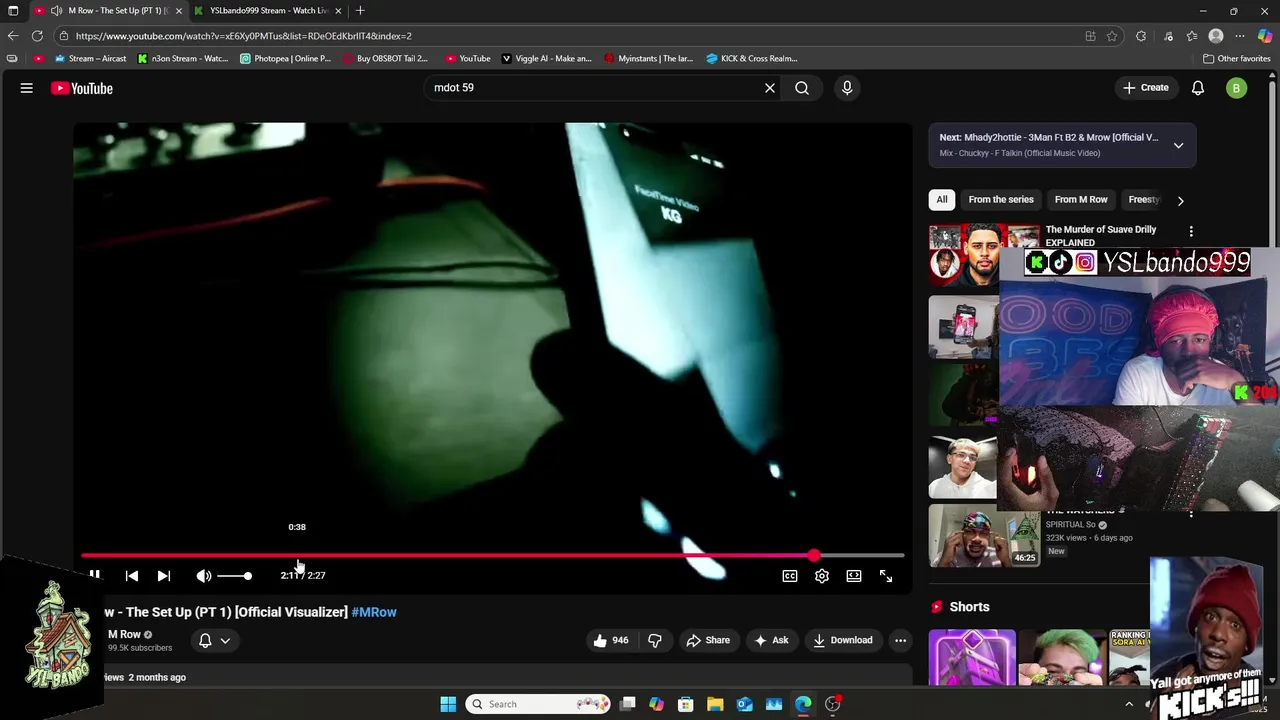This screenshot has height=720, width=1280.
Task: Open Windows Start menu
Action: pyautogui.click(x=448, y=704)
